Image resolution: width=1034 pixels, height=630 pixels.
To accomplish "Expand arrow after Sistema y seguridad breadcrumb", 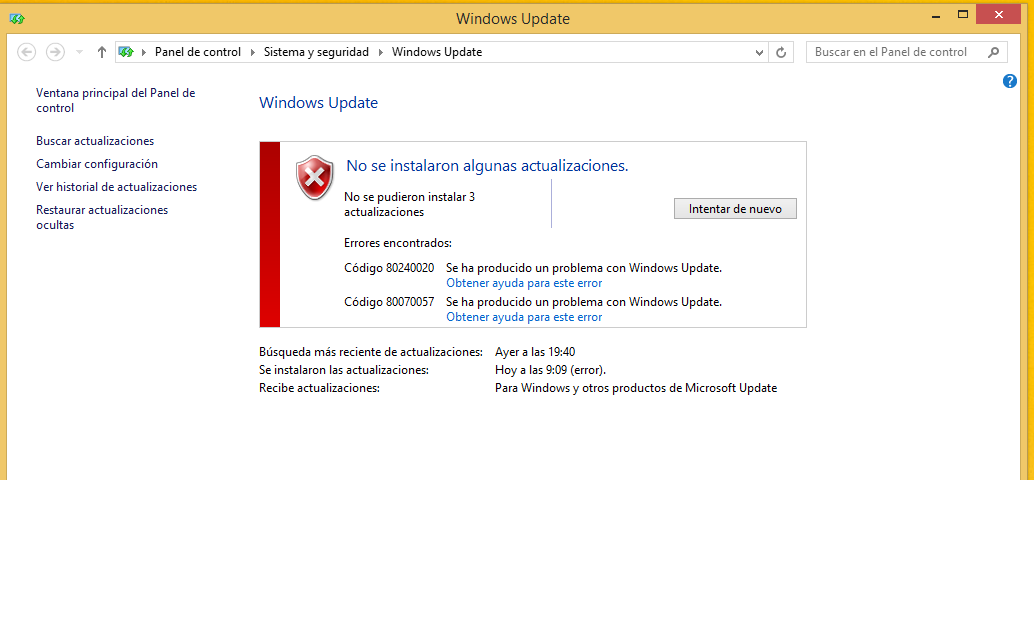I will [x=380, y=52].
